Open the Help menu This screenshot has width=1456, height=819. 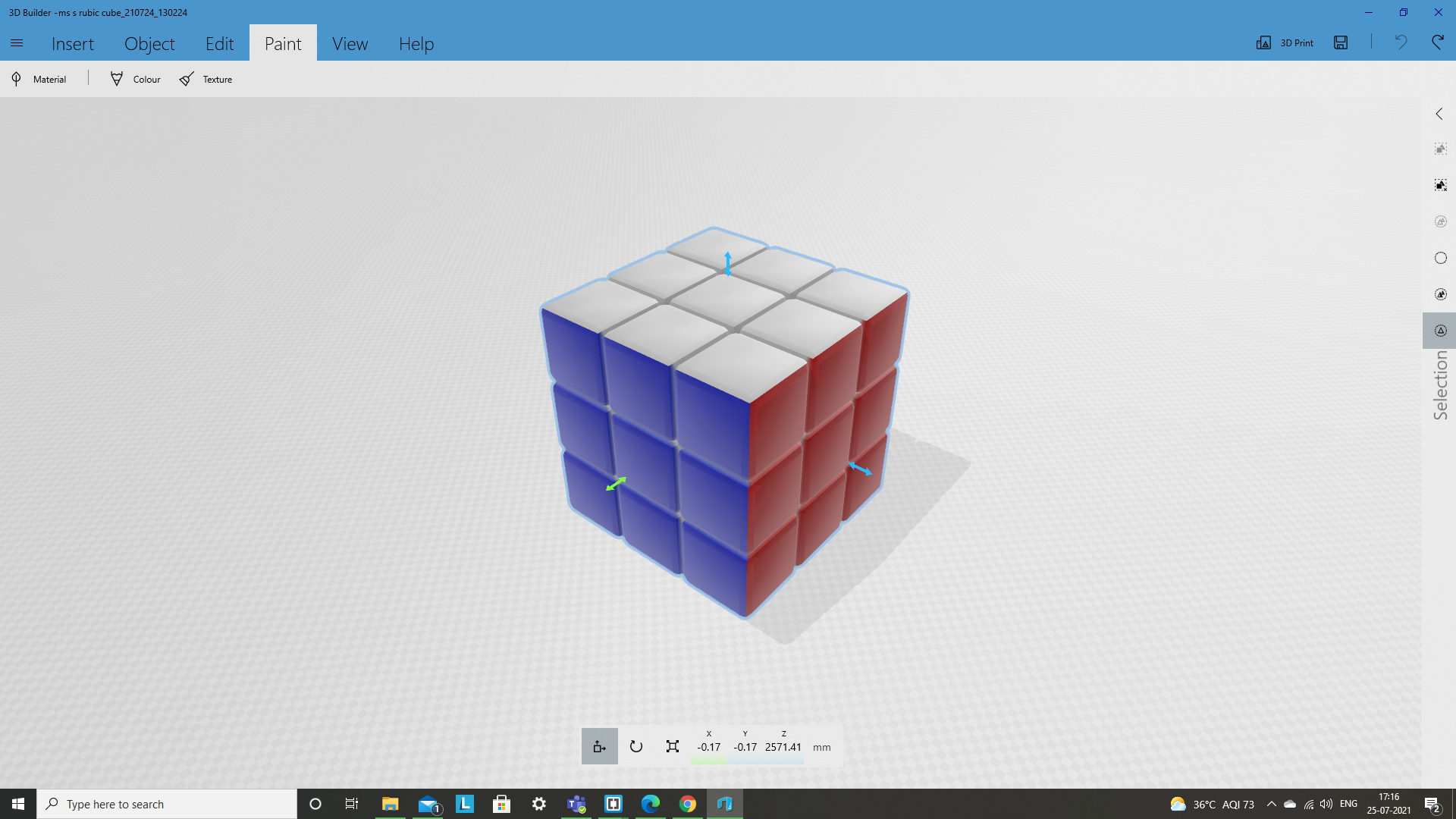point(415,43)
